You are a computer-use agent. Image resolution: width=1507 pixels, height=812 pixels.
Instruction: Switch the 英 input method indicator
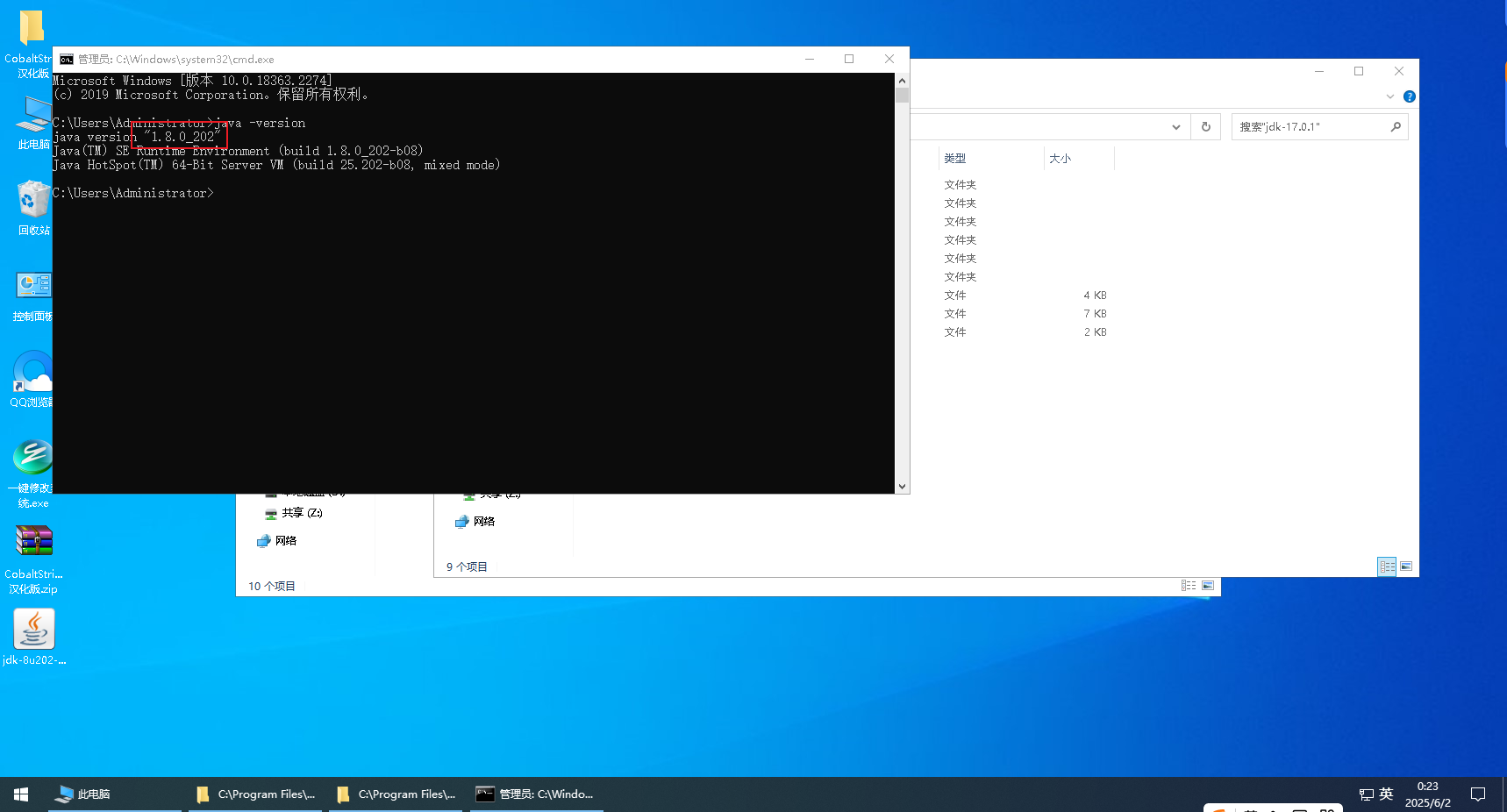pos(1386,794)
